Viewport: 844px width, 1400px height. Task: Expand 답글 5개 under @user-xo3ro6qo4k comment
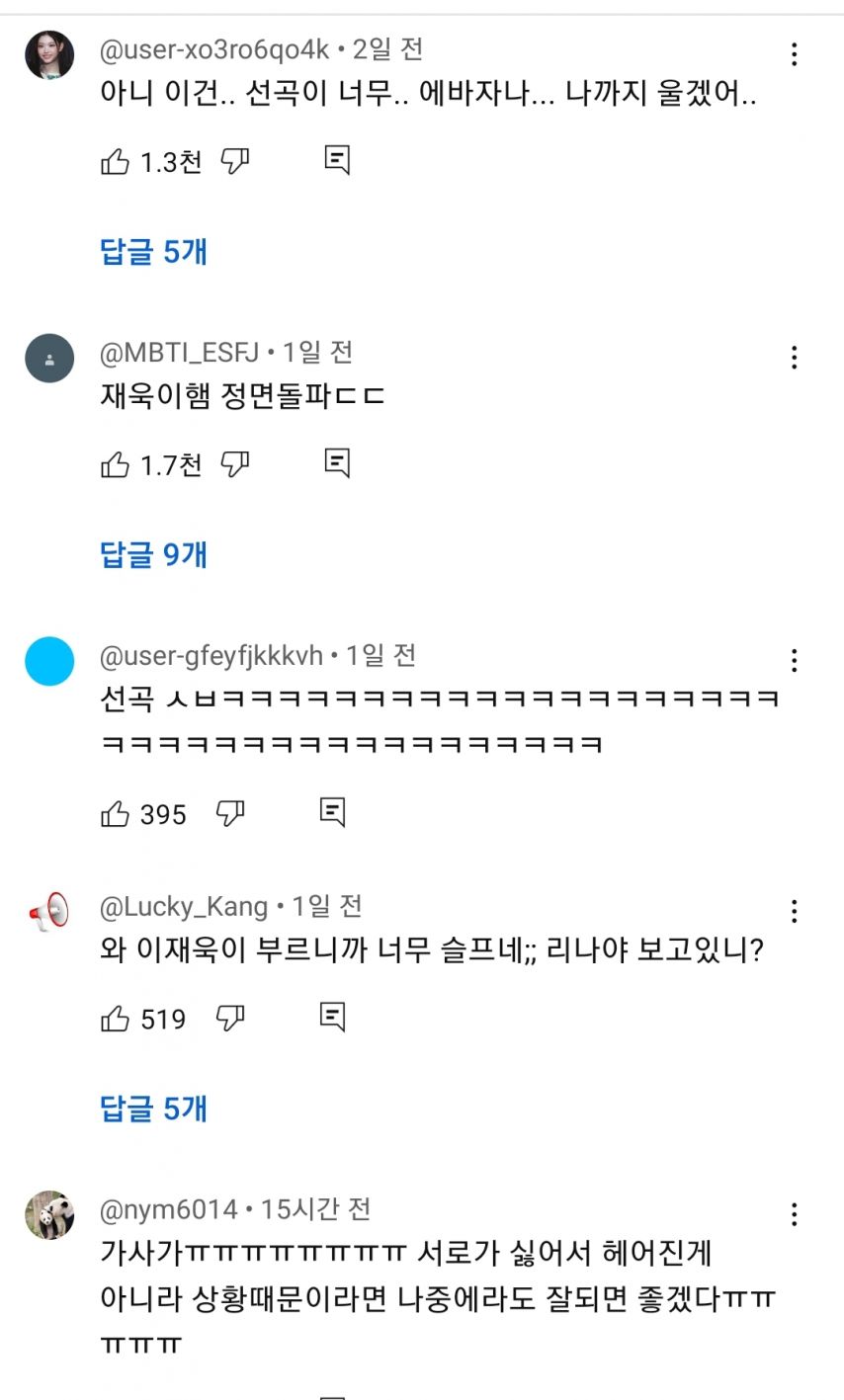pyautogui.click(x=154, y=252)
